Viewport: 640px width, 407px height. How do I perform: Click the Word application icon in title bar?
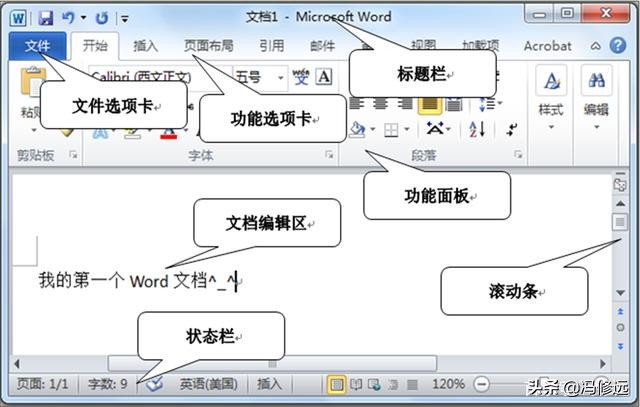[18, 18]
